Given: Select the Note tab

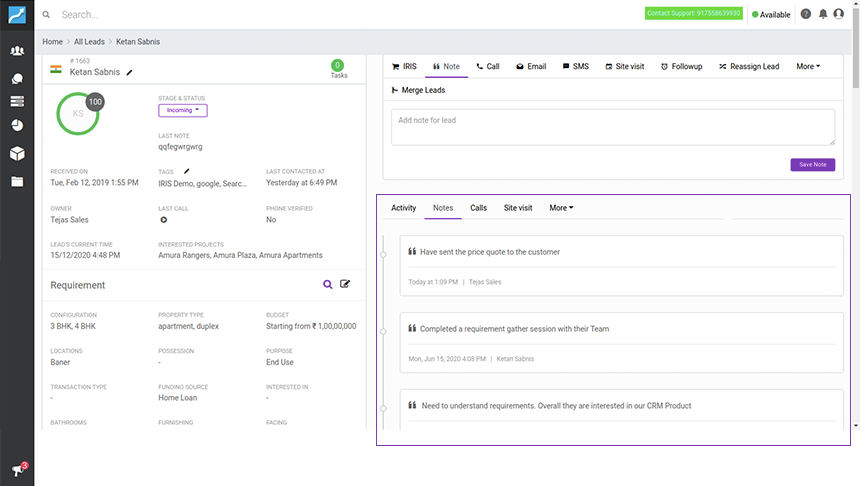Looking at the screenshot, I should pyautogui.click(x=446, y=66).
